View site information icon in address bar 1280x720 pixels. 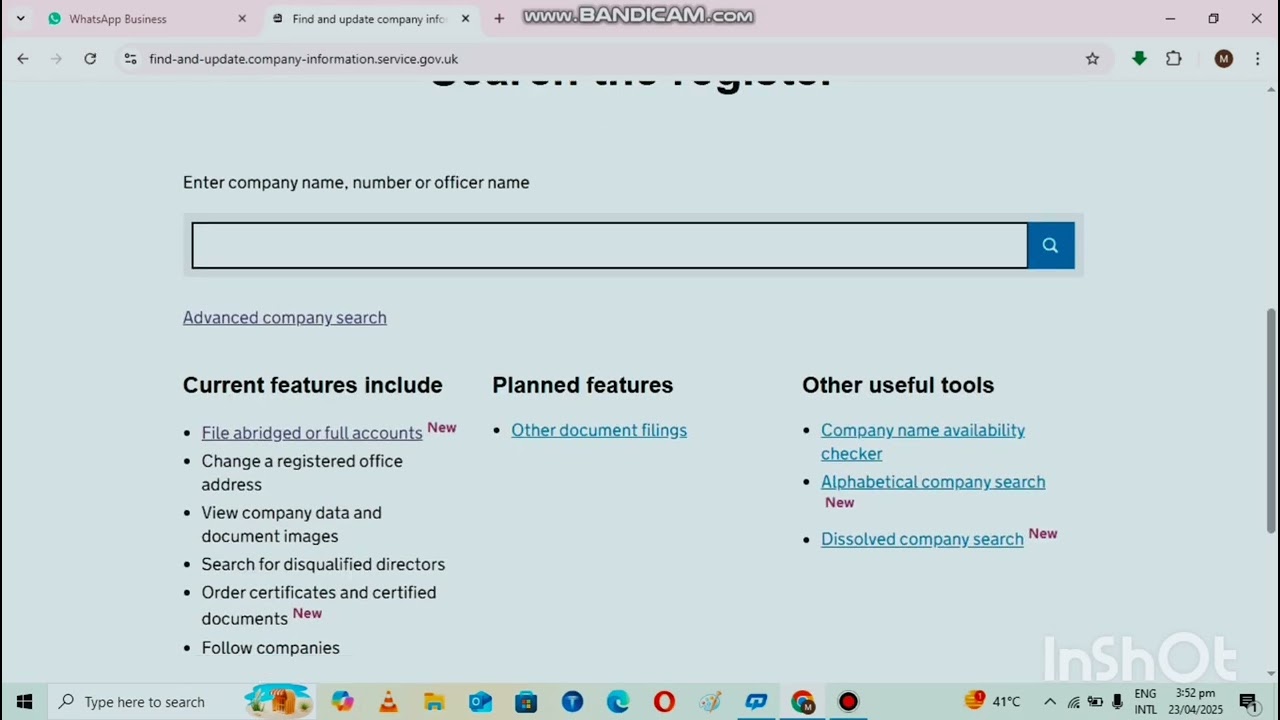(130, 59)
